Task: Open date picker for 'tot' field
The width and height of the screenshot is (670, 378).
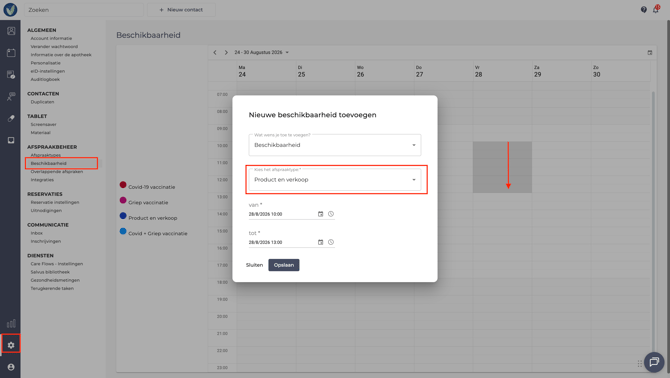Action: coord(320,242)
